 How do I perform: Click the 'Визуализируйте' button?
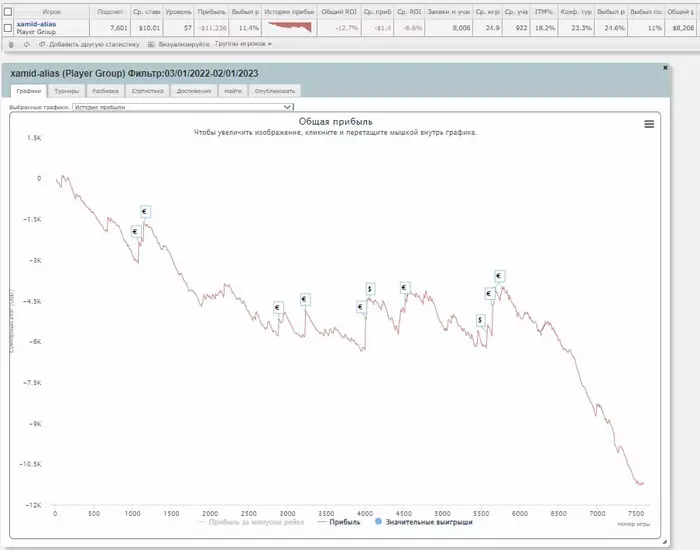[179, 45]
